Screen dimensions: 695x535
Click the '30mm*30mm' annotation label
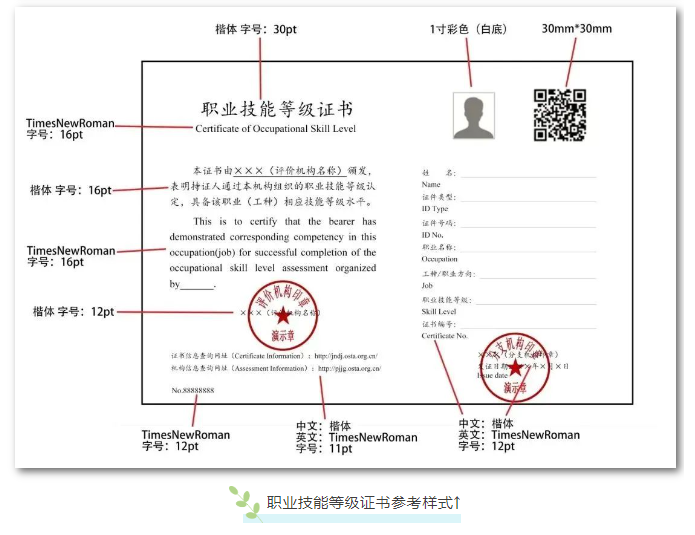576,29
